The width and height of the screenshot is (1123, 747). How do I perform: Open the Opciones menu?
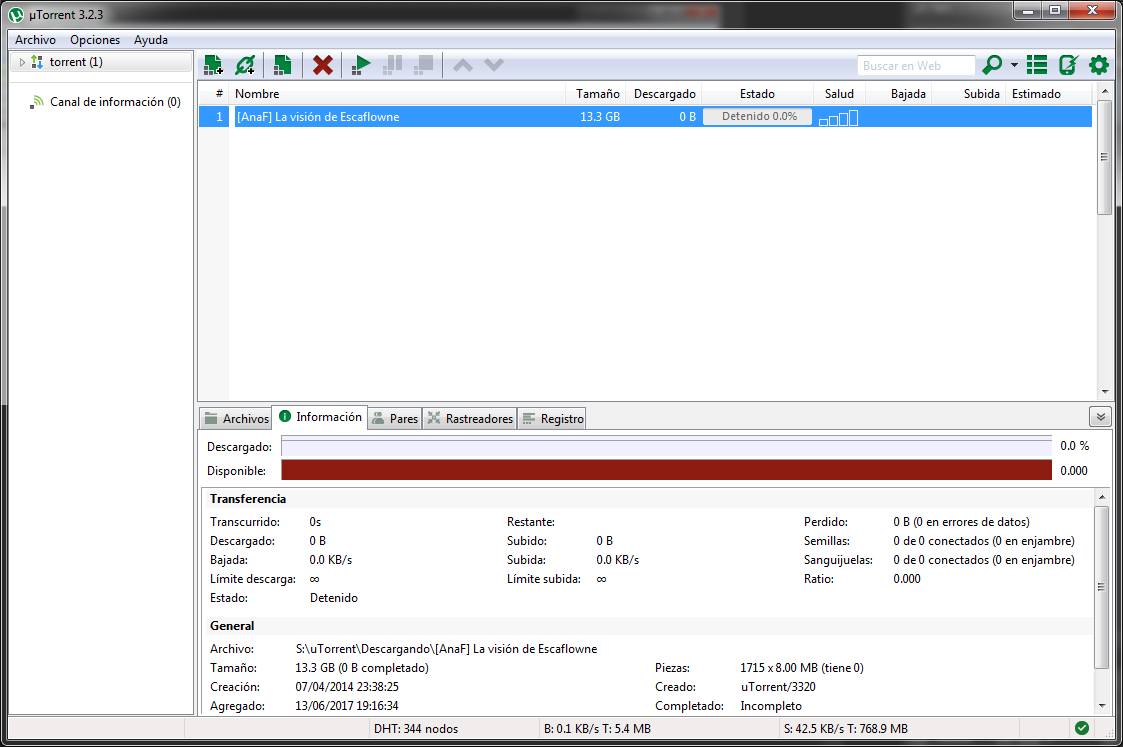94,40
